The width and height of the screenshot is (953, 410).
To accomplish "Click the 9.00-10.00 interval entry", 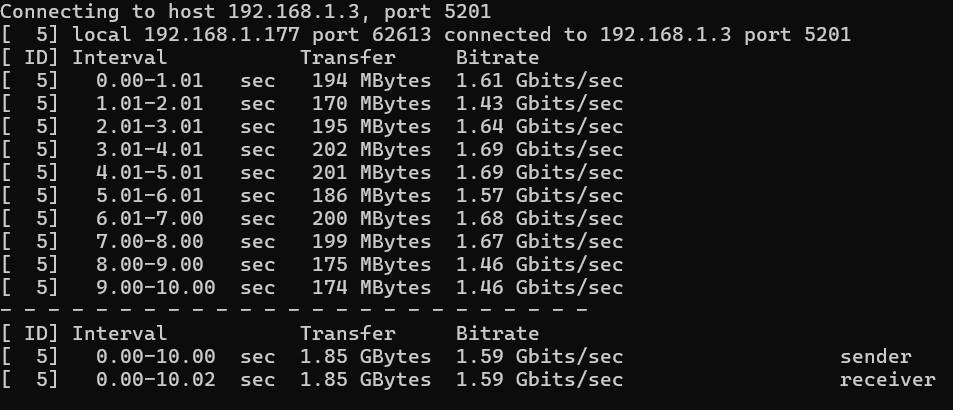I will (156, 288).
